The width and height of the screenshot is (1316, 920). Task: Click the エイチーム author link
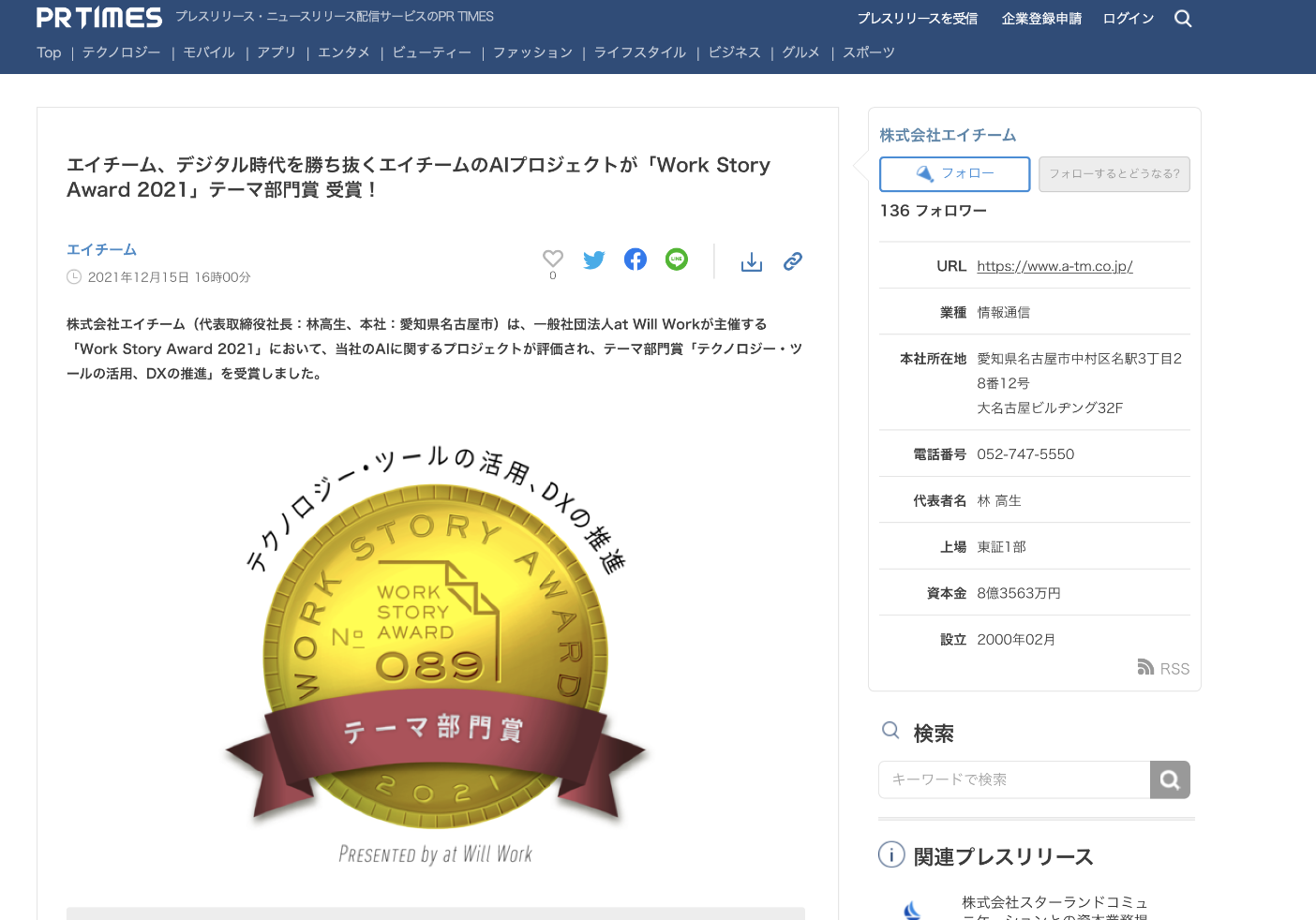click(102, 249)
